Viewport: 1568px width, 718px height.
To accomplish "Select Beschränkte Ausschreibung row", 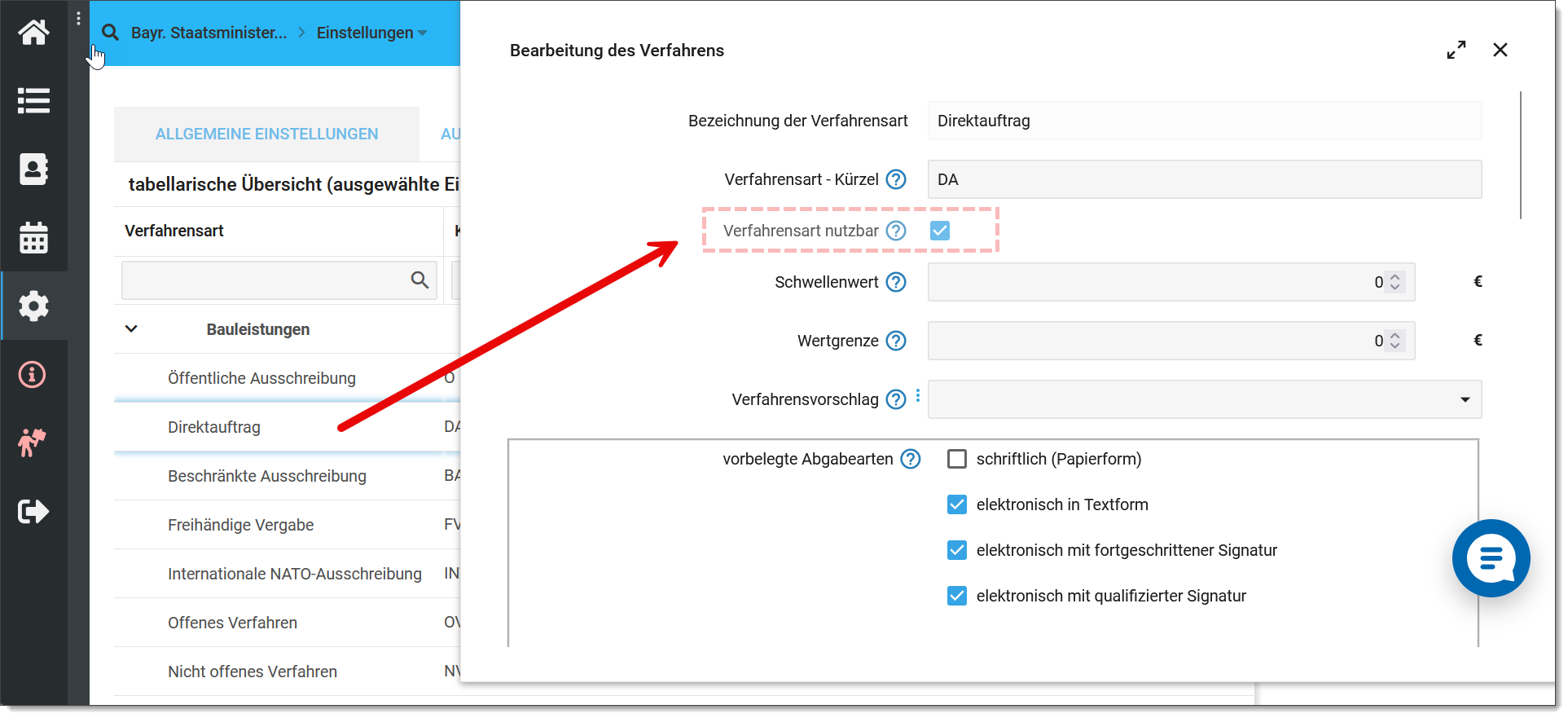I will coord(267,476).
